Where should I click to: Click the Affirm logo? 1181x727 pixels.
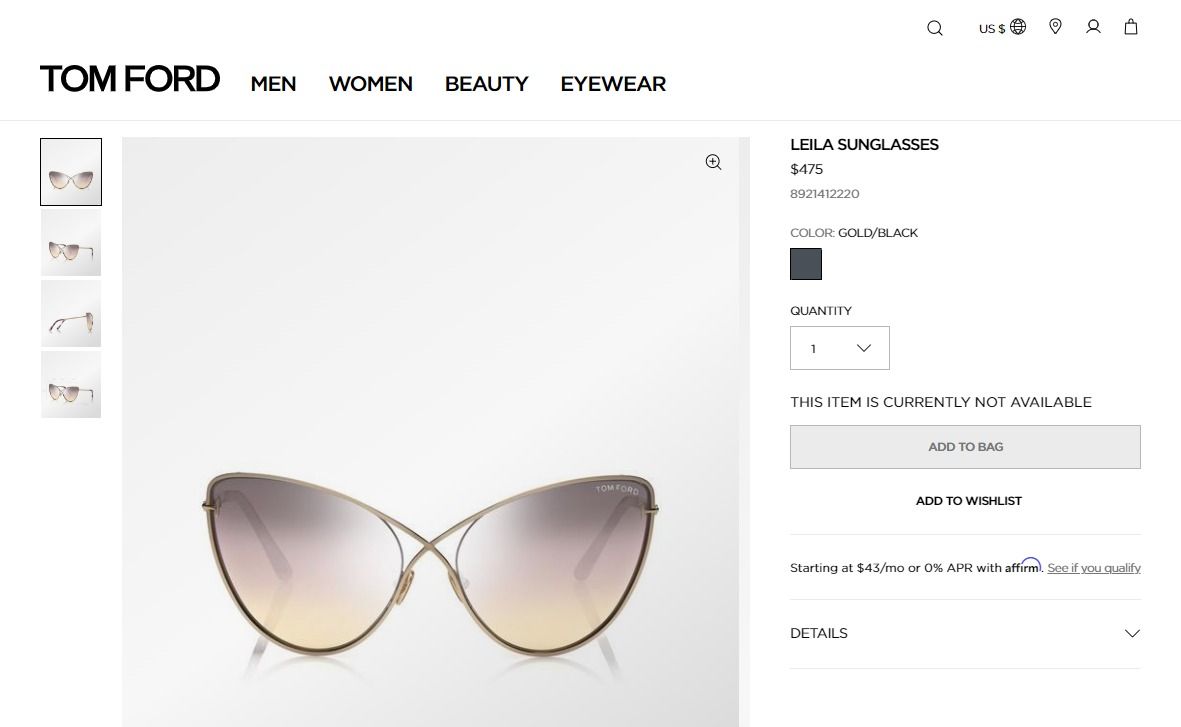coord(1023,566)
